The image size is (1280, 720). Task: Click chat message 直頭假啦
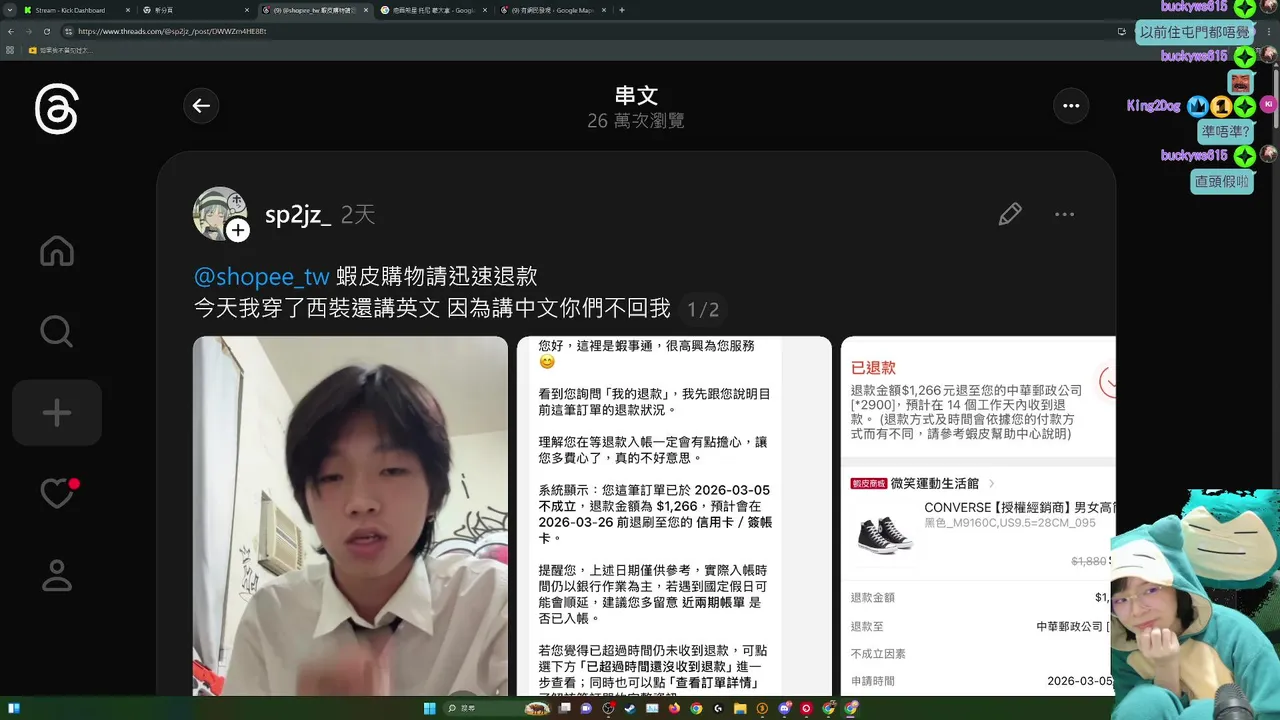(x=1222, y=182)
